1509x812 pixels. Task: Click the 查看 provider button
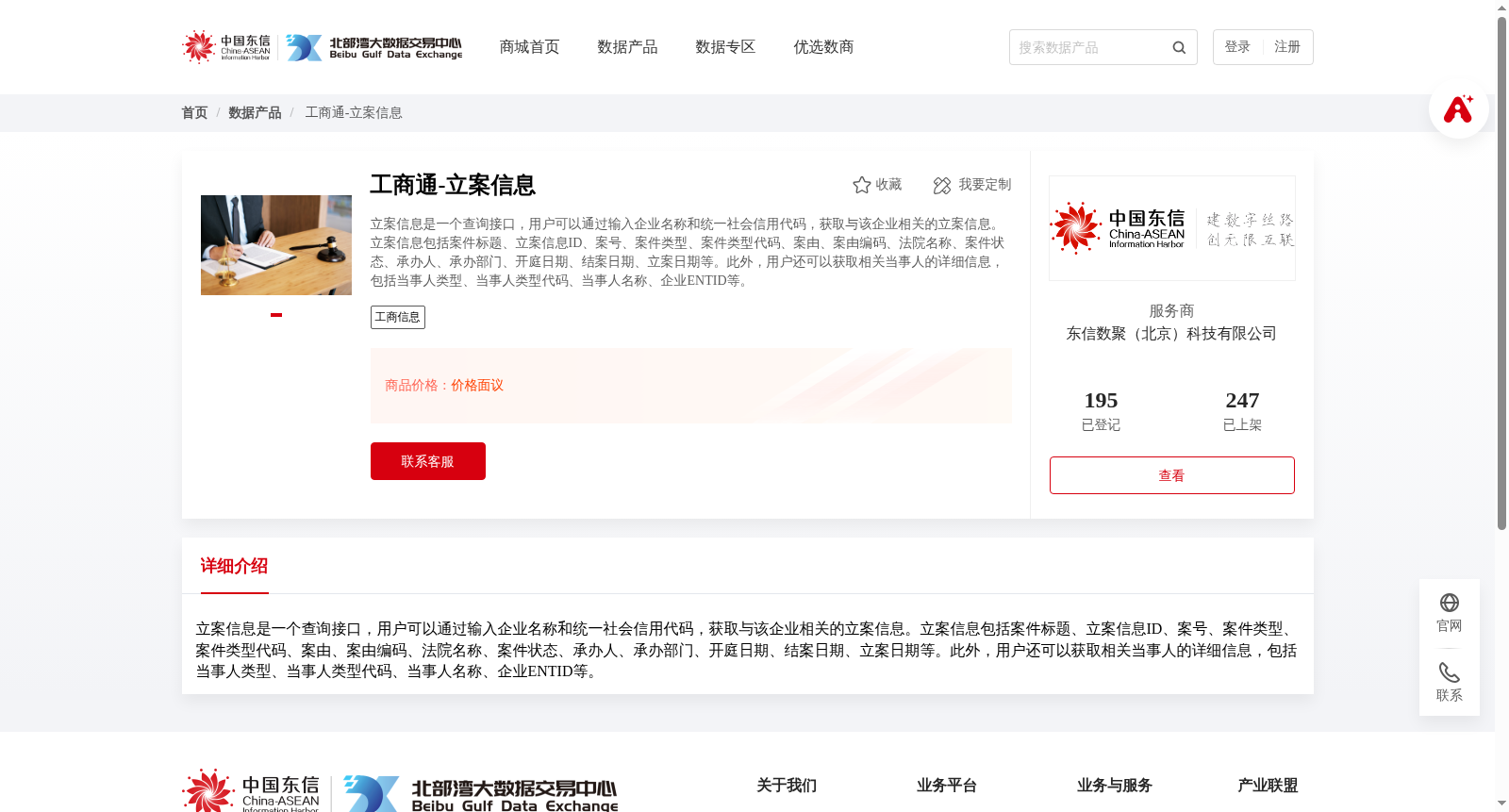(1172, 475)
